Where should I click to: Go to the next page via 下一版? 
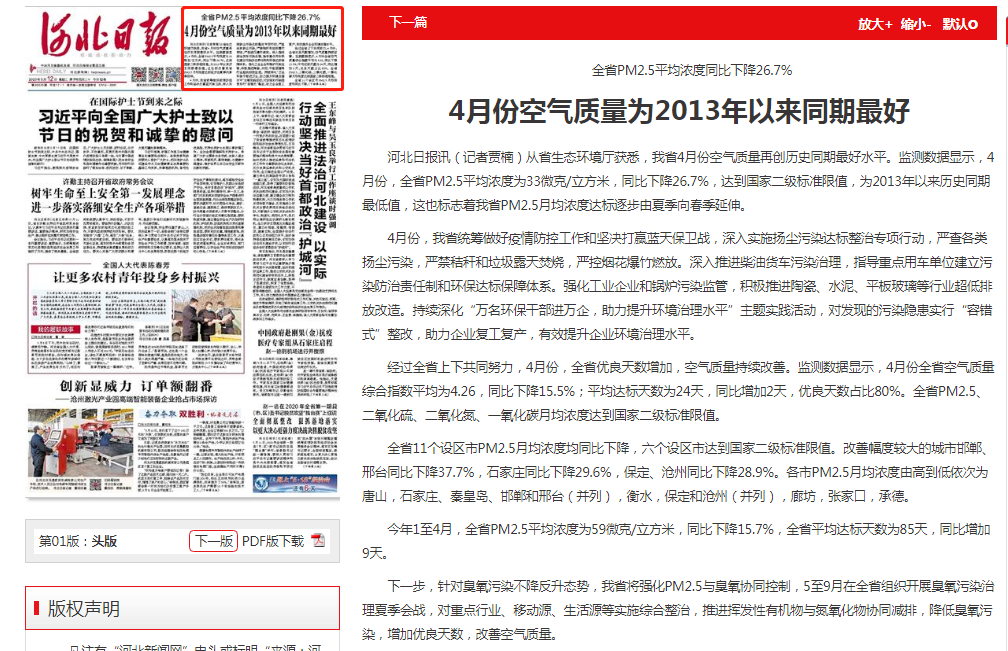tap(213, 541)
